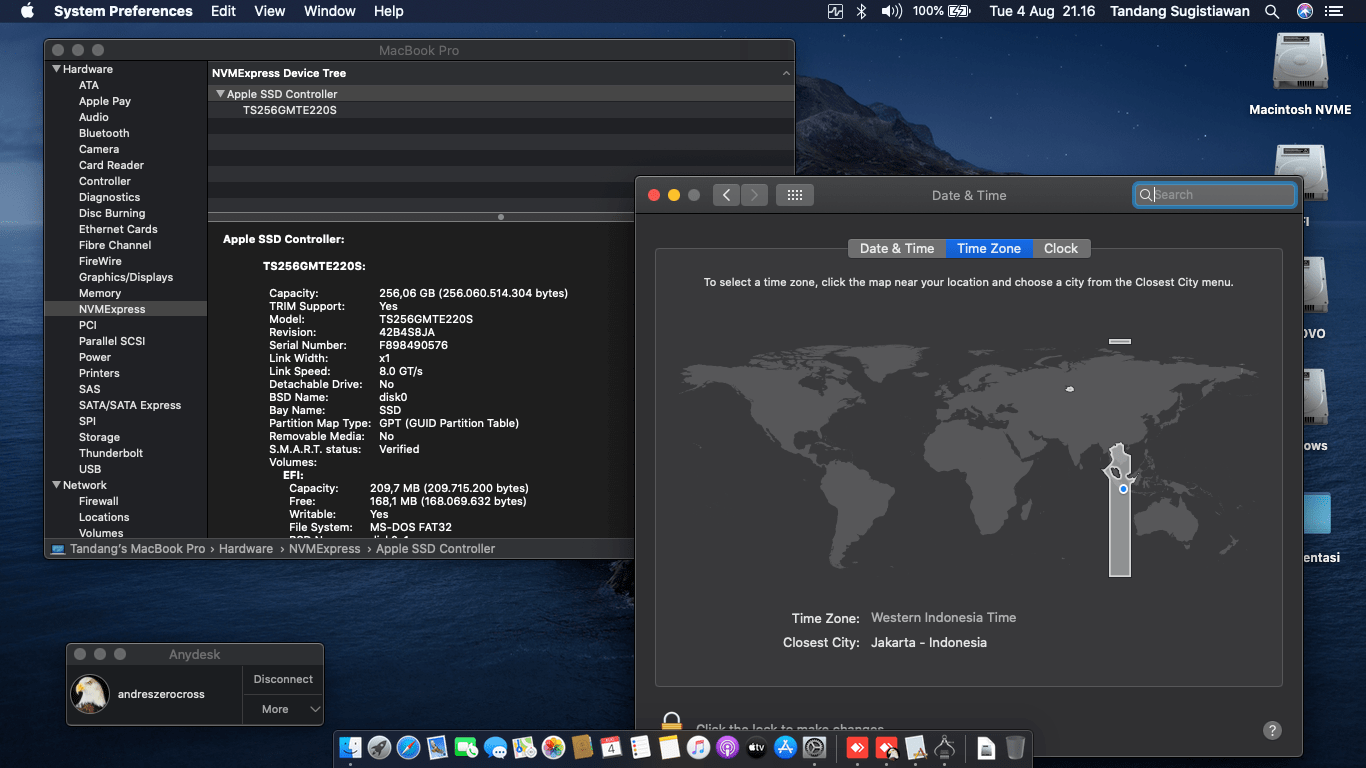Collapse the Network section in sidebar
Screen dimensions: 1366x768
click(56, 485)
